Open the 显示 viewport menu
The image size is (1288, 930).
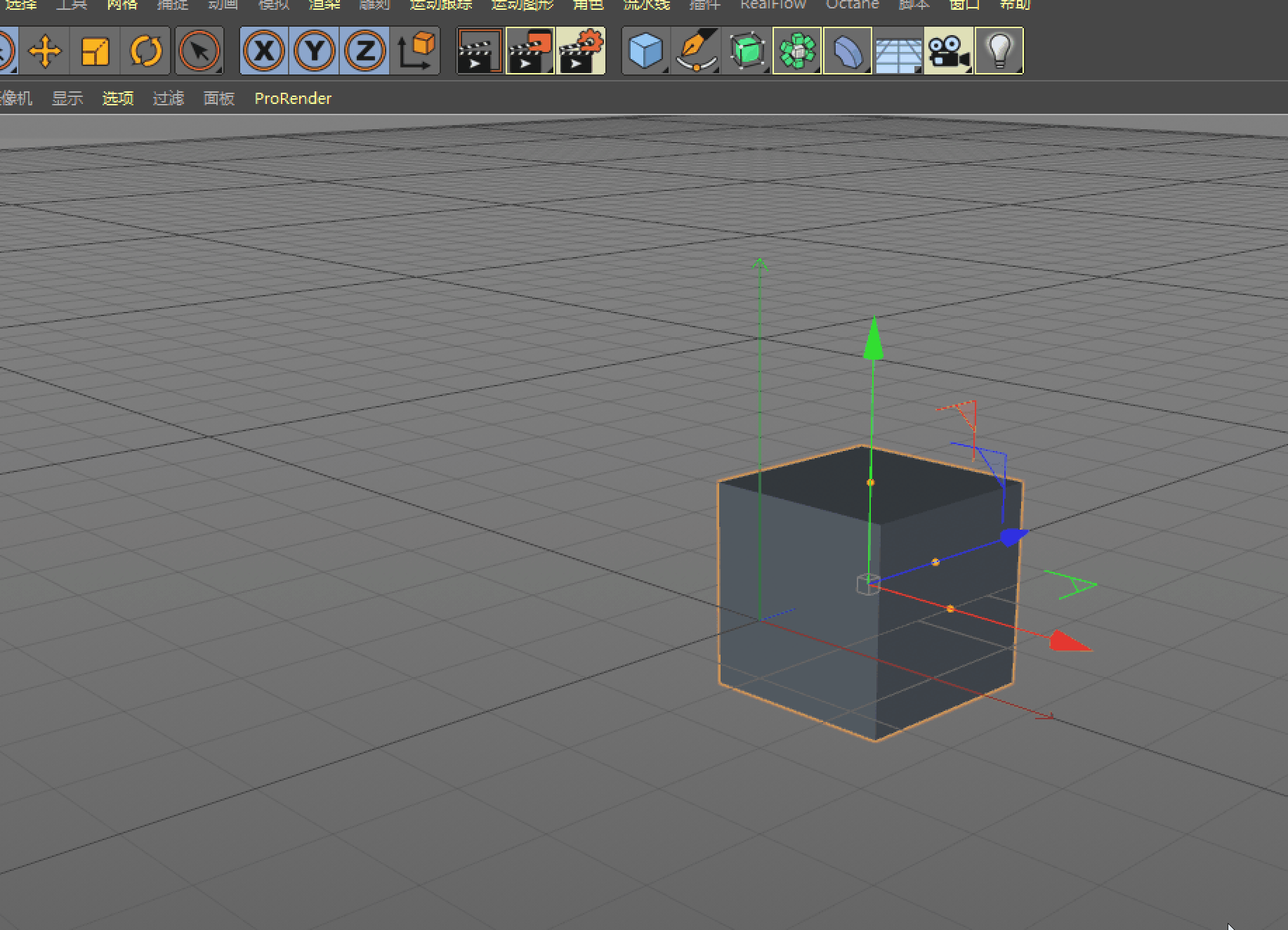(x=67, y=98)
